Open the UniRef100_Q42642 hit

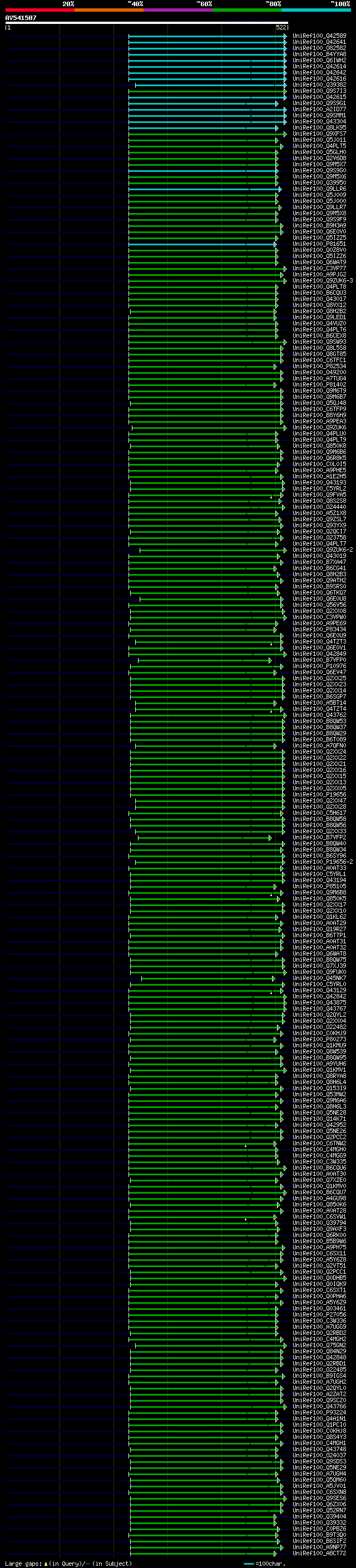click(319, 72)
